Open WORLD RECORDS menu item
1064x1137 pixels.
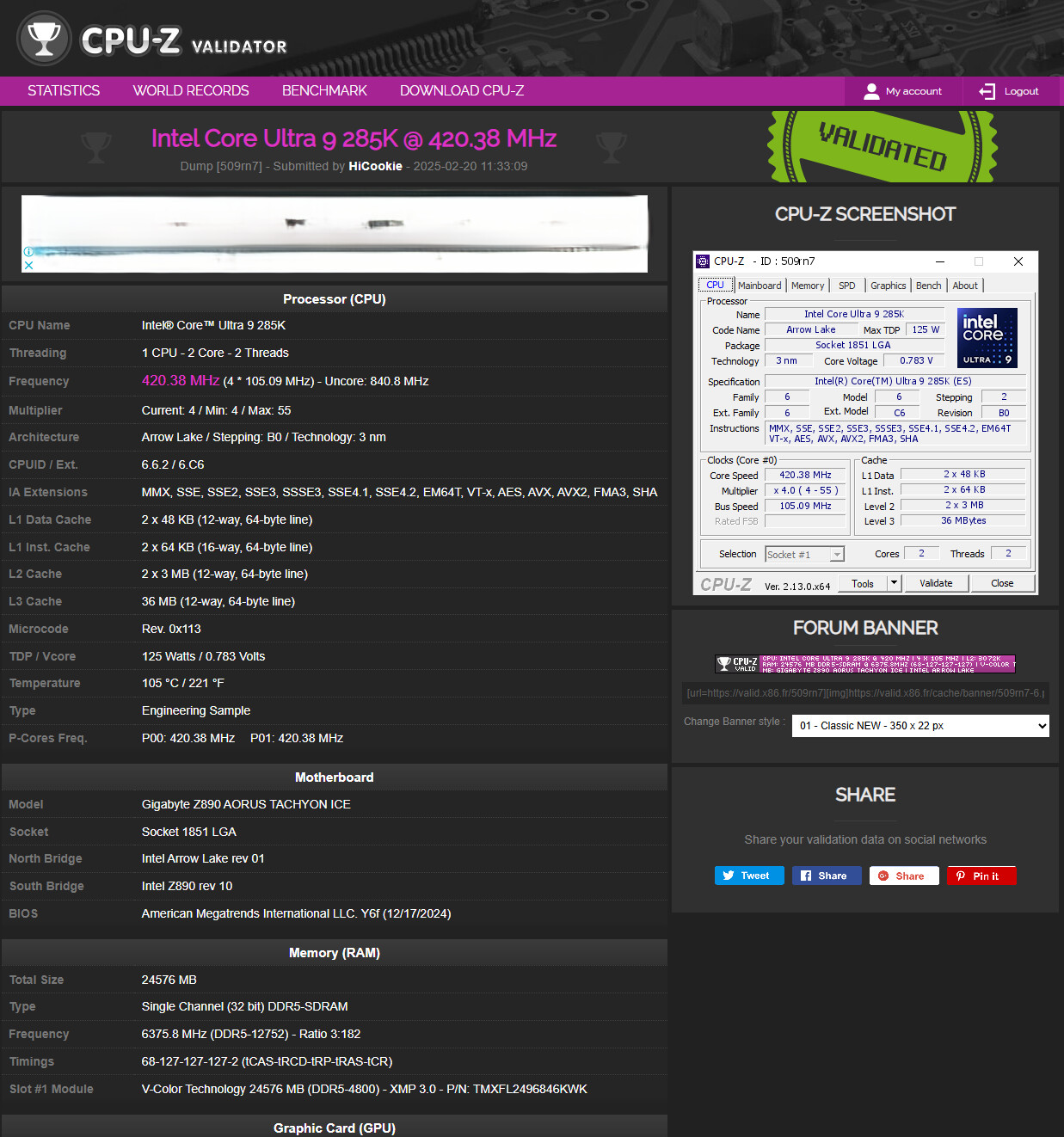[191, 91]
